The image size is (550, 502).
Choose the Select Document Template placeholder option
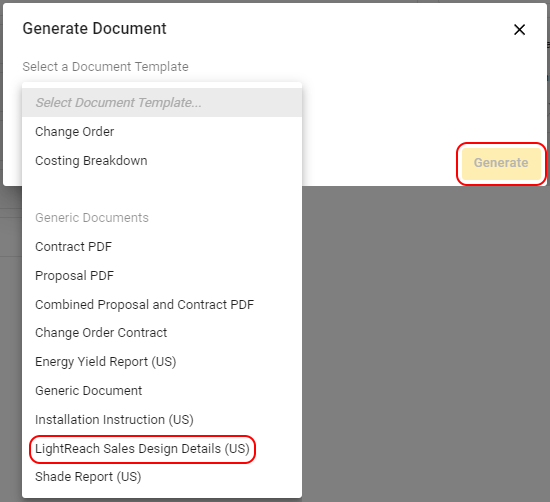point(162,102)
